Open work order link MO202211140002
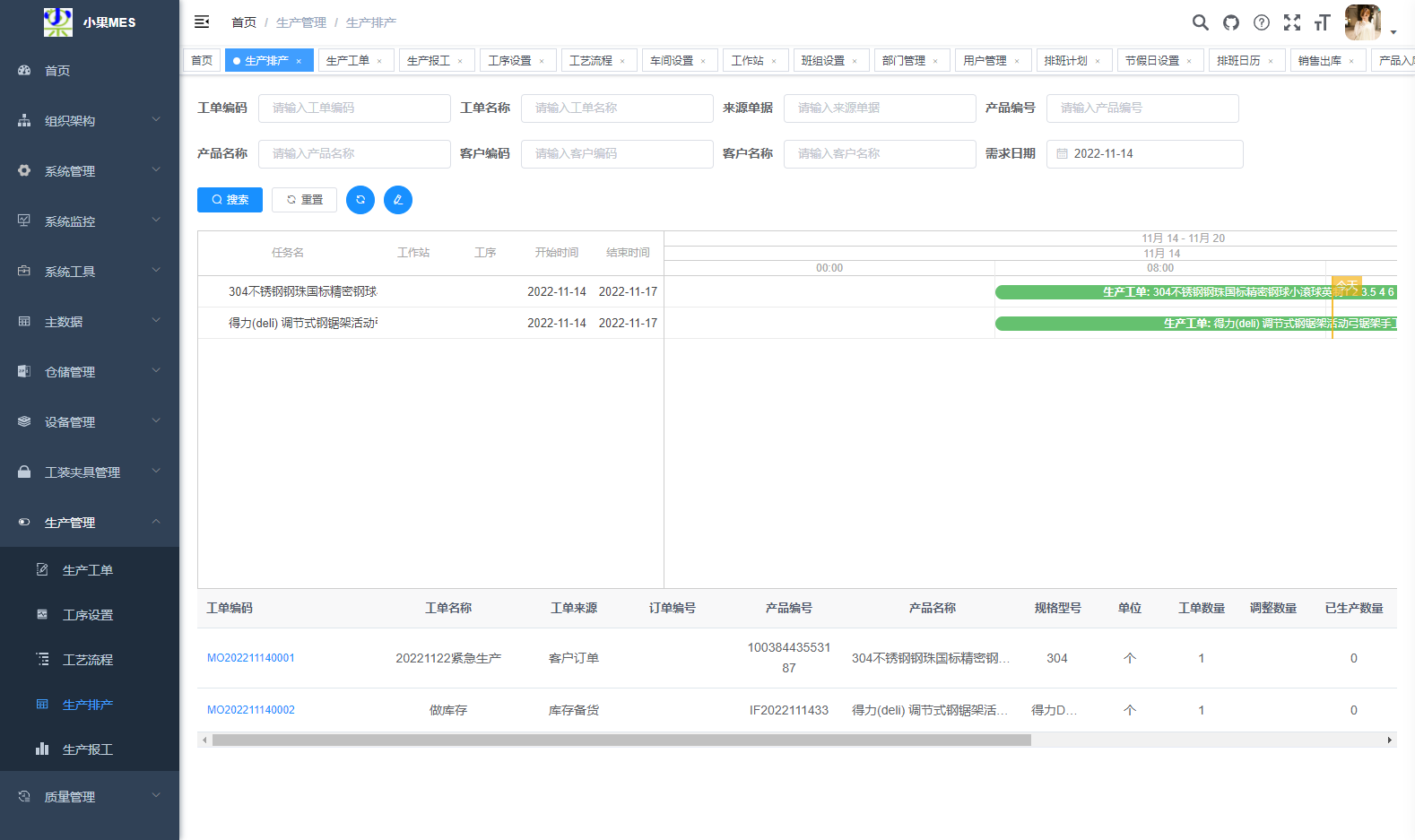This screenshot has width=1415, height=840. (251, 710)
